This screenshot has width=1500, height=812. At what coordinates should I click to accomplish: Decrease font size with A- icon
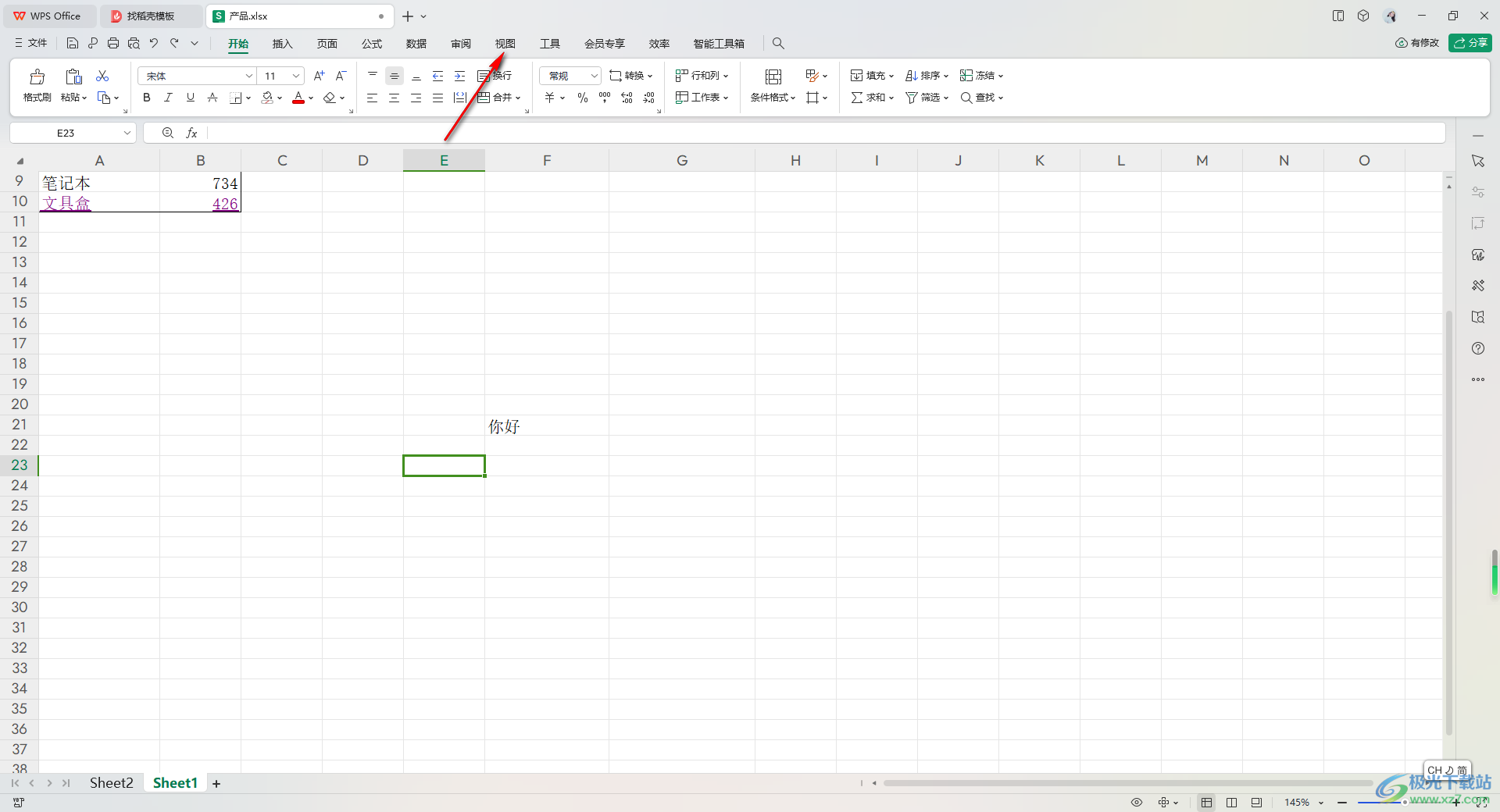click(341, 76)
